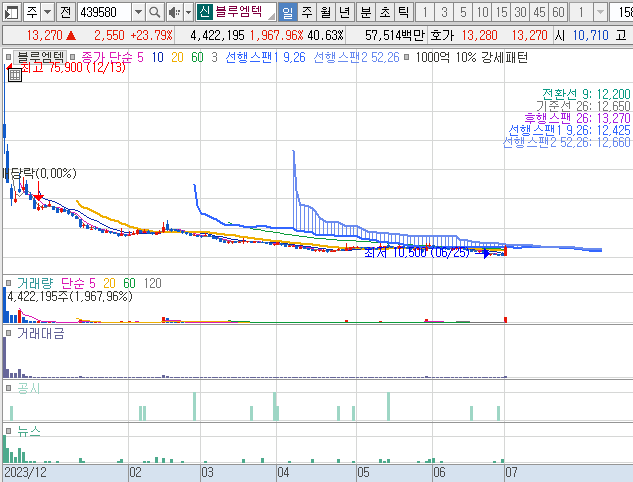Click the custom interval value 1 box
Image resolution: width=633 pixels, height=482 pixels.
[x=581, y=13]
